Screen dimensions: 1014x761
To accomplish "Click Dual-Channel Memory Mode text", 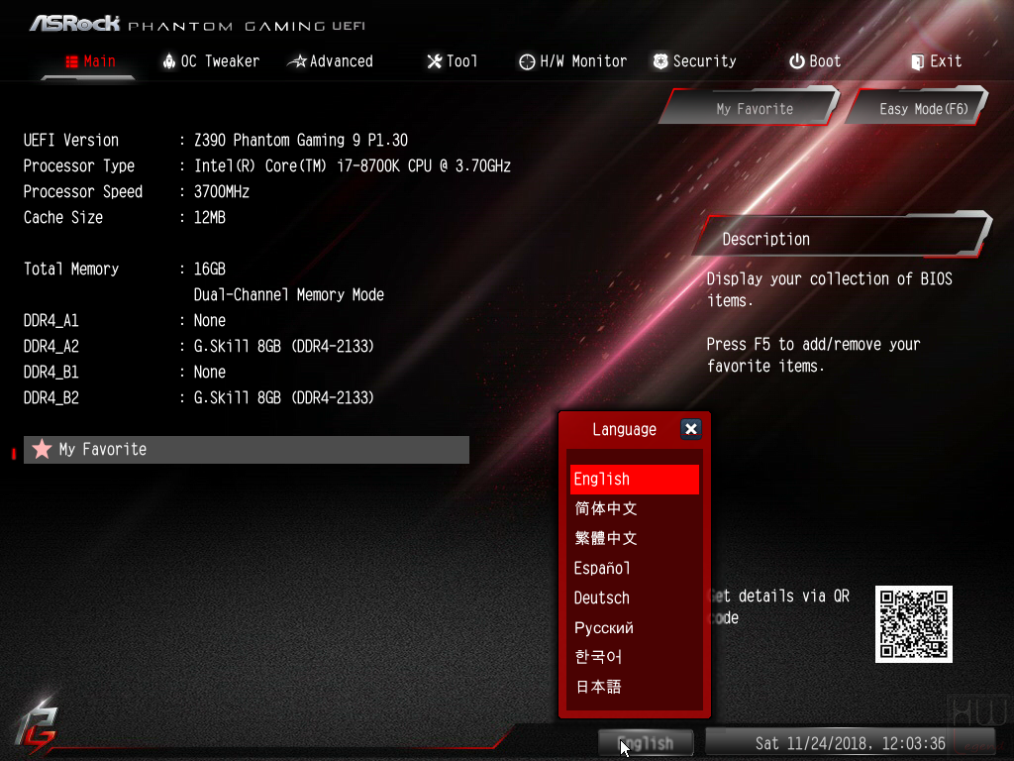I will (x=288, y=295).
